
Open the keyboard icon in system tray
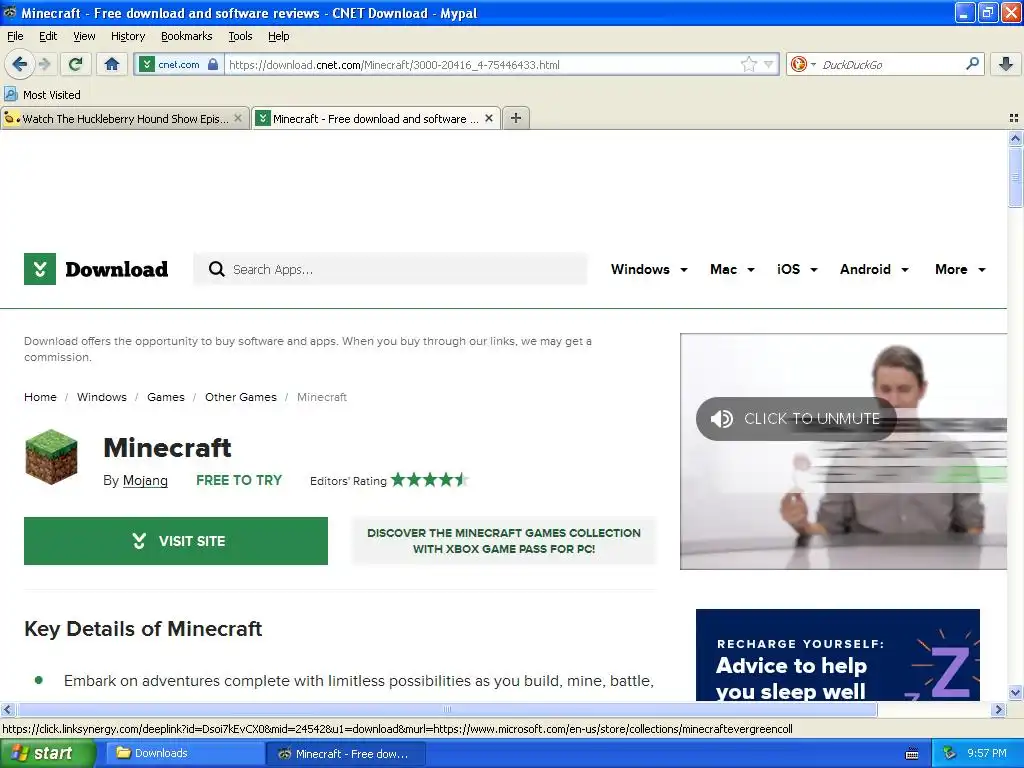[912, 754]
